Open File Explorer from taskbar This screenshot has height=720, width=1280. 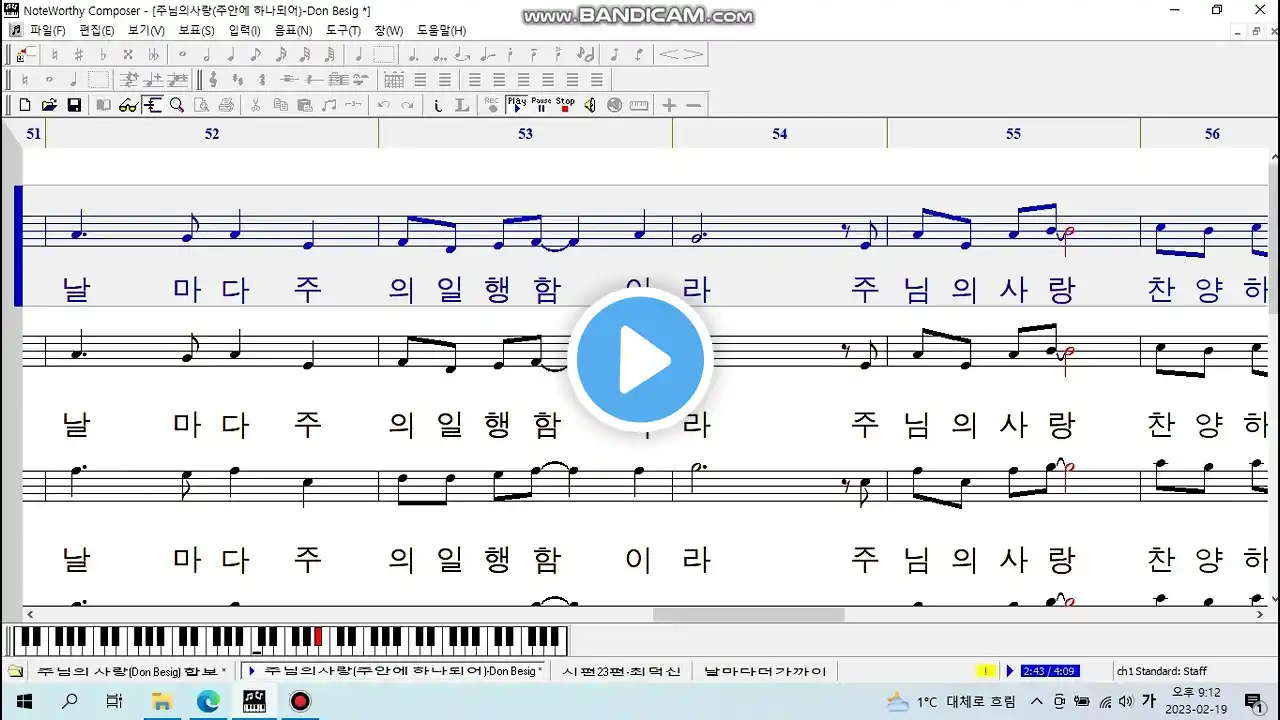pyautogui.click(x=162, y=701)
